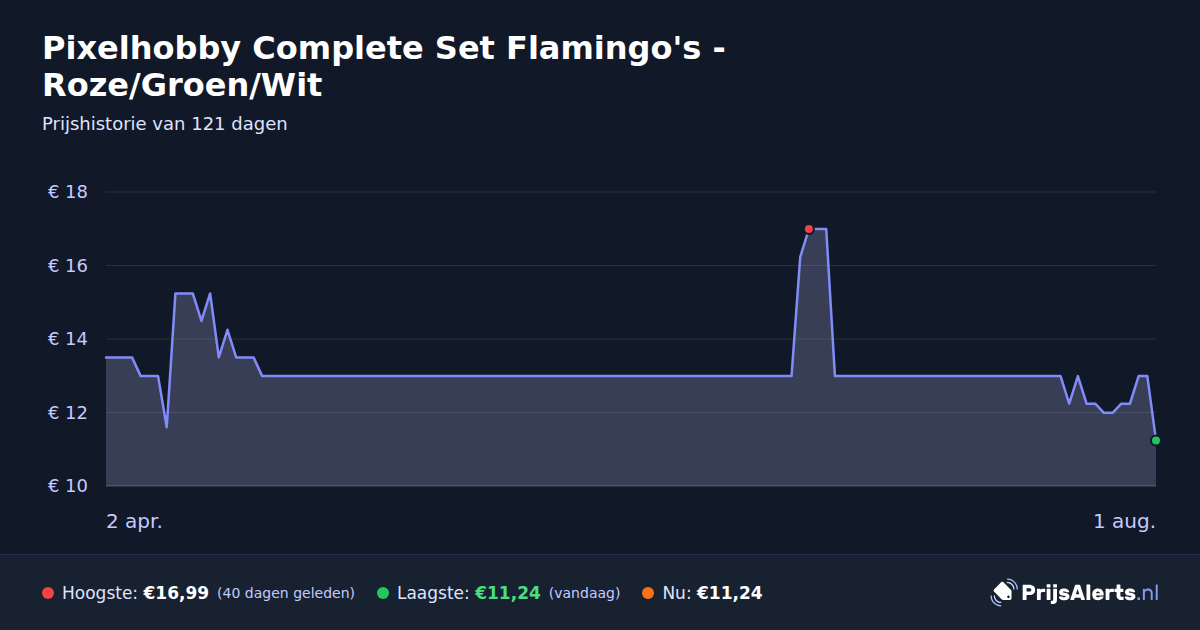The image size is (1200, 630).
Task: Click the orange Nu legend dot
Action: pyautogui.click(x=648, y=593)
